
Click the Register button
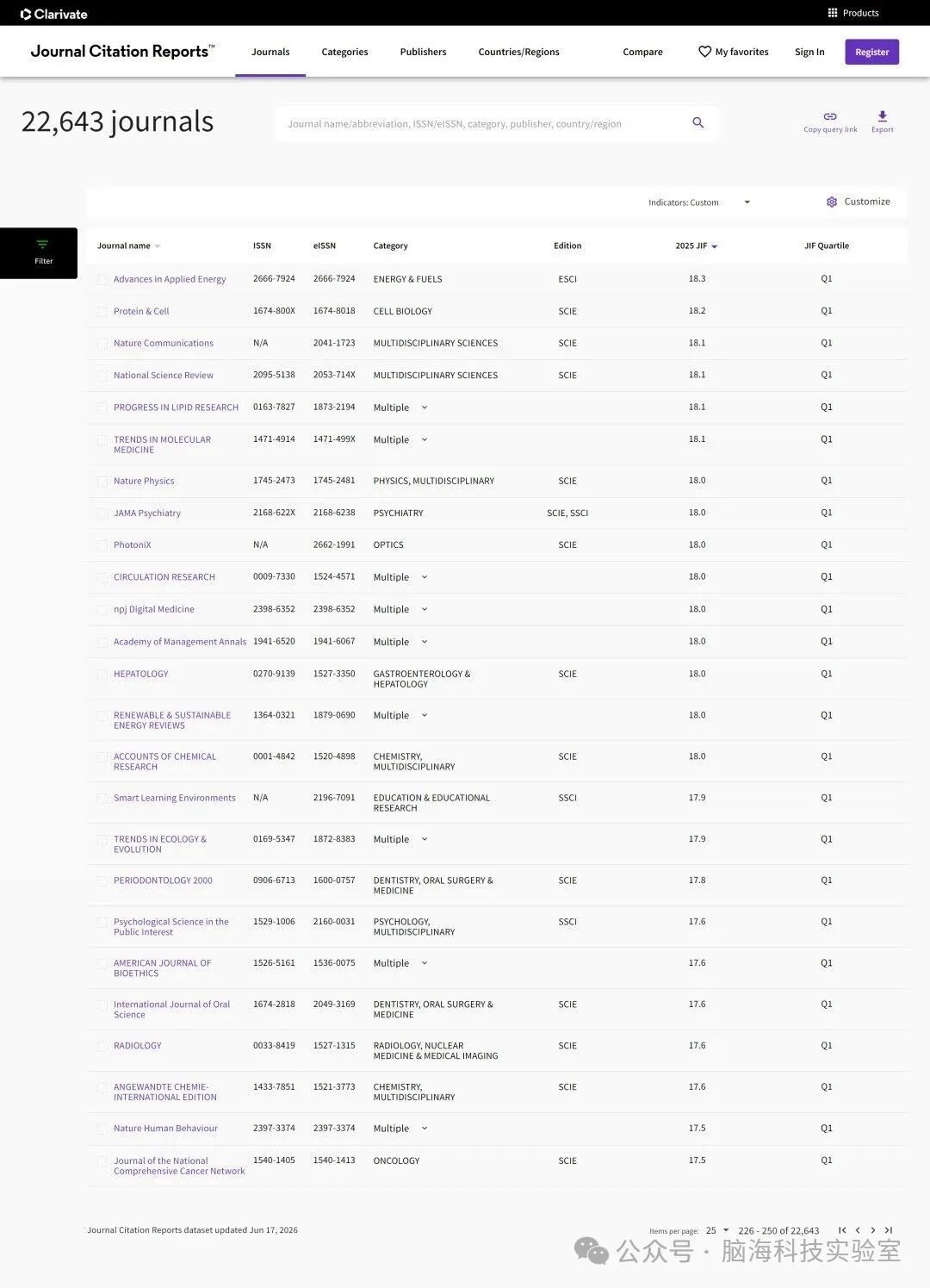point(871,52)
